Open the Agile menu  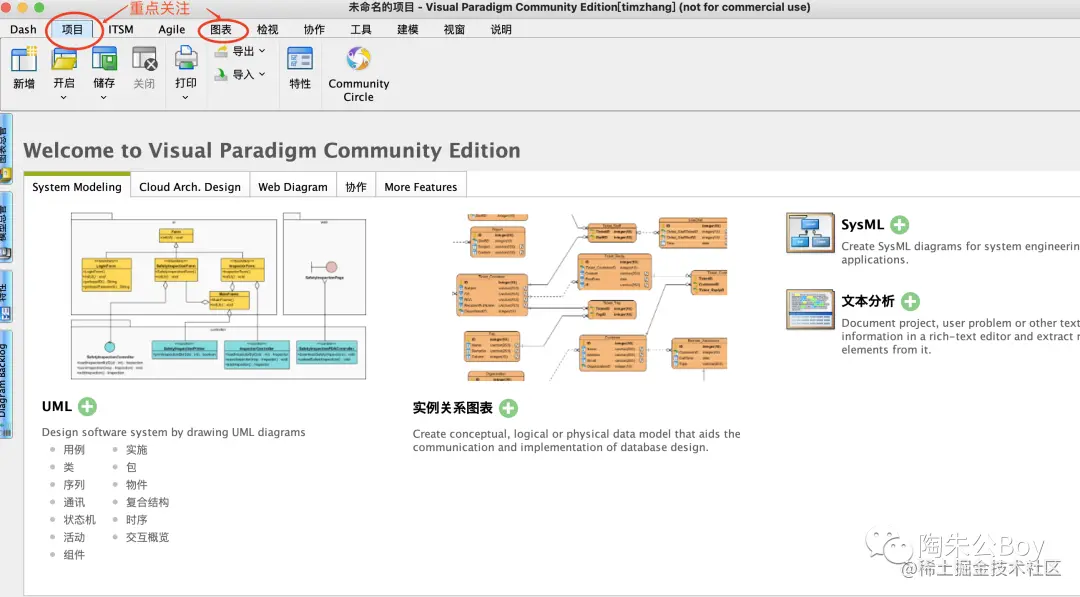tap(172, 30)
